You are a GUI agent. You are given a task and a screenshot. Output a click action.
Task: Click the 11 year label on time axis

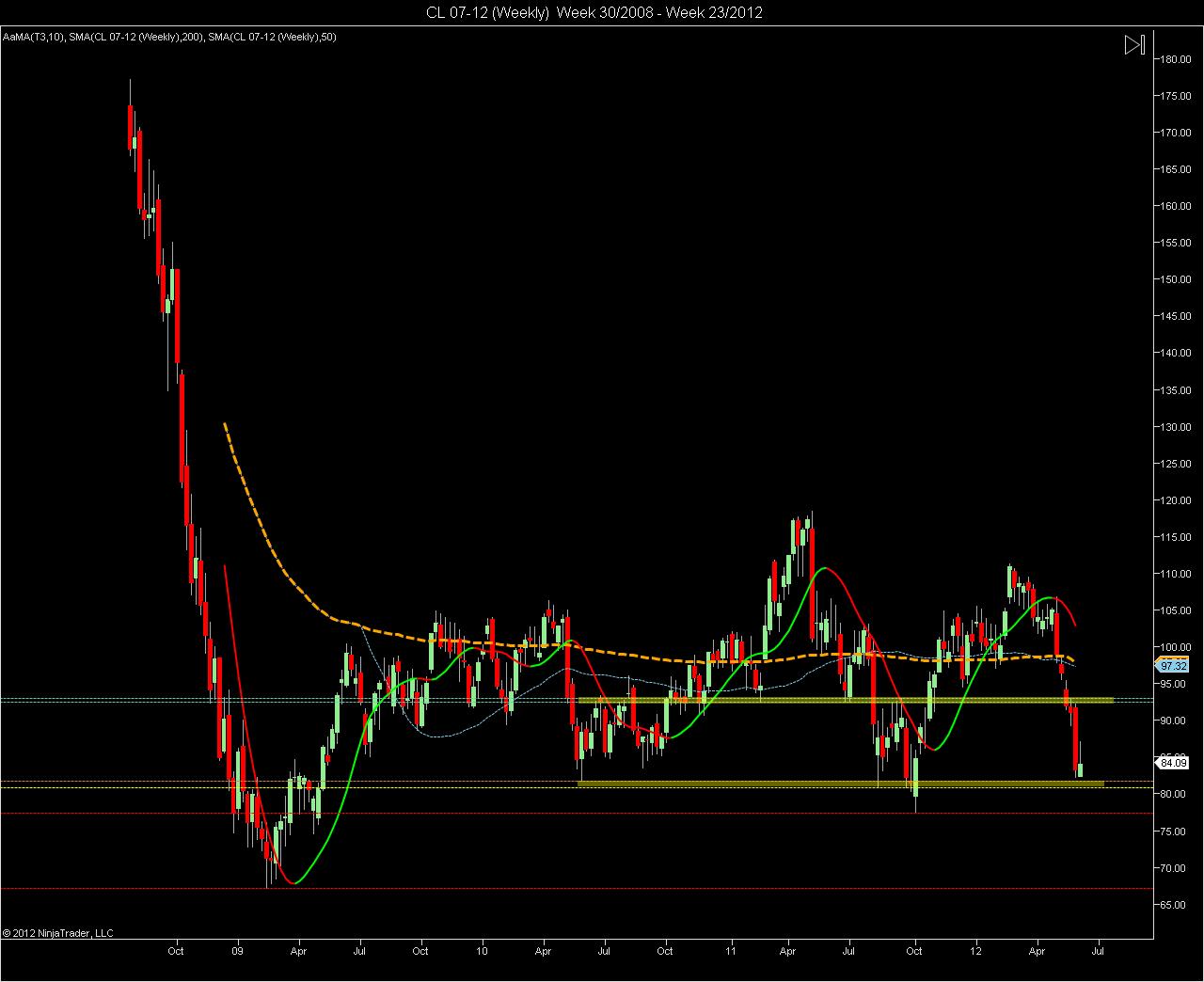729,951
